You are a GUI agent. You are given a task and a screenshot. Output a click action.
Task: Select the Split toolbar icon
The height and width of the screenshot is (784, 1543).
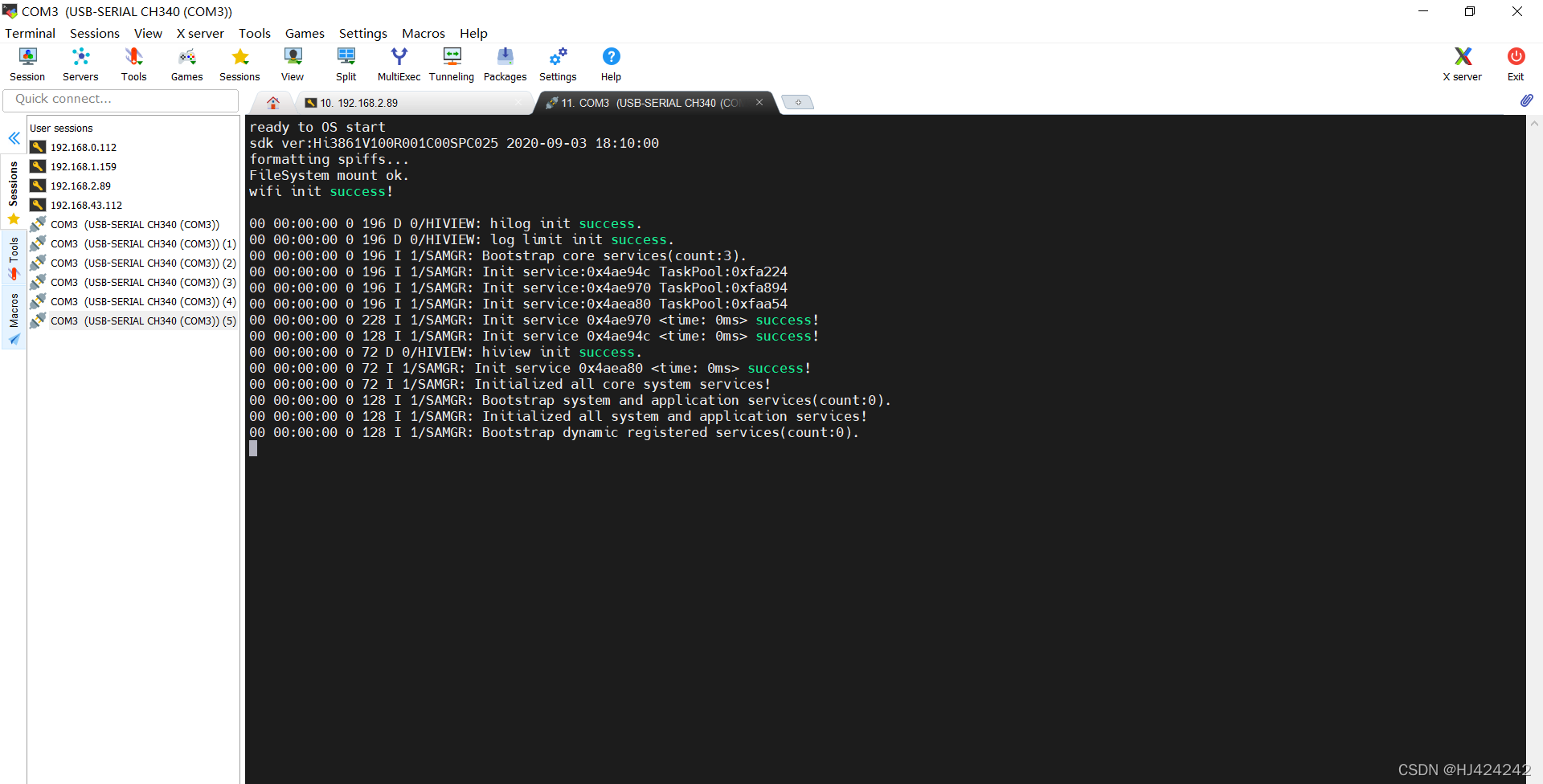pyautogui.click(x=346, y=64)
